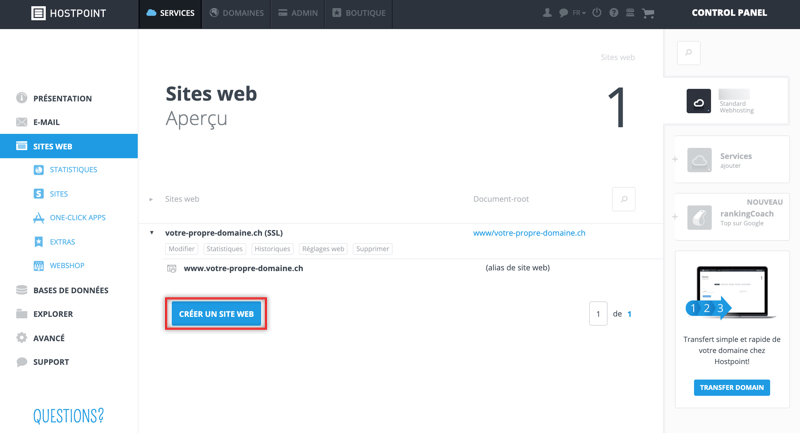The image size is (800, 433).
Task: Open www/votre-propre-domaine.ch document-root link
Action: coord(529,233)
